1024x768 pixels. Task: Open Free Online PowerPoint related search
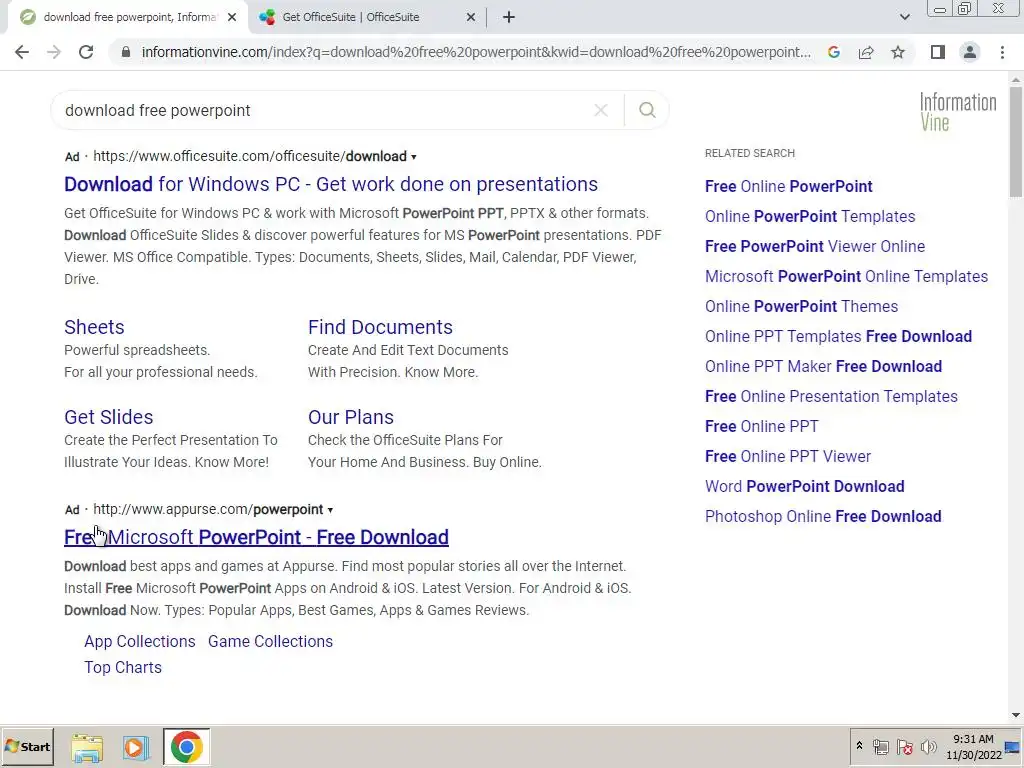tap(788, 186)
